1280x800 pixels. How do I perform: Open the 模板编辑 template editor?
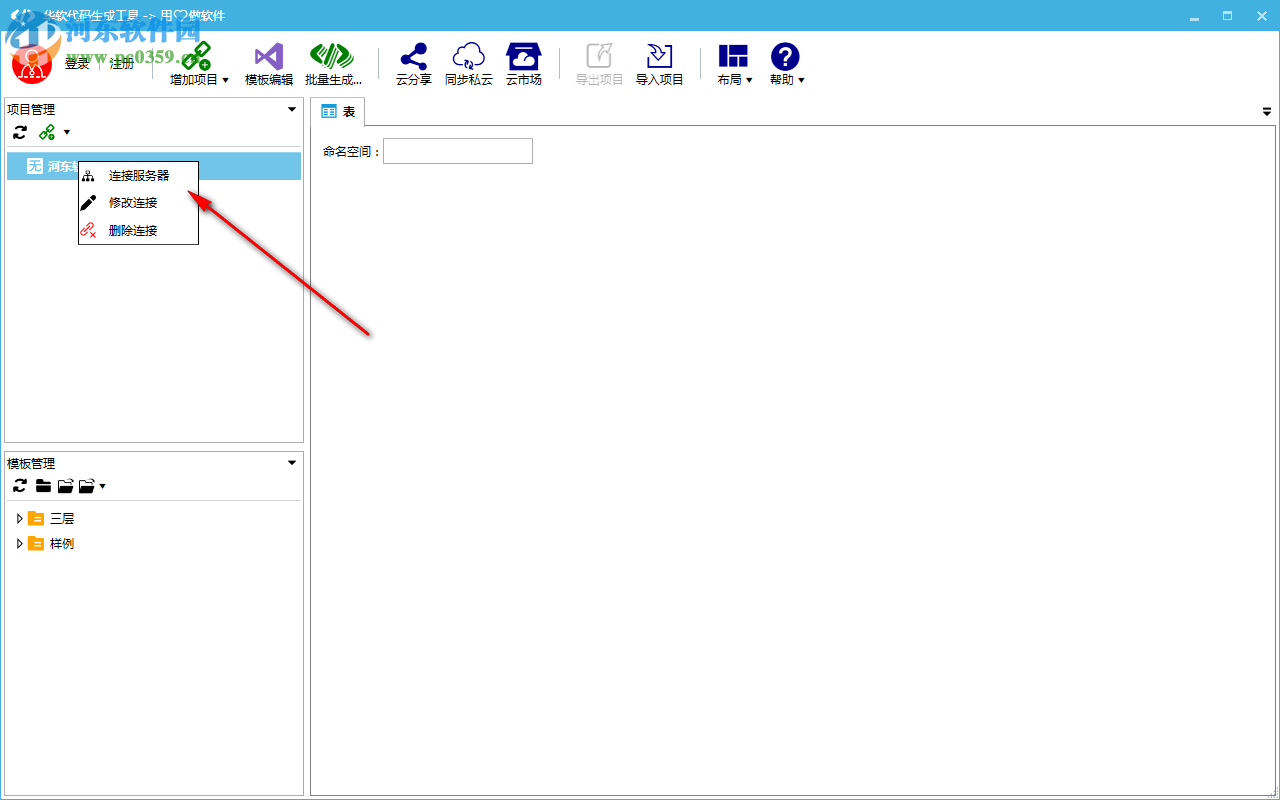click(x=269, y=65)
